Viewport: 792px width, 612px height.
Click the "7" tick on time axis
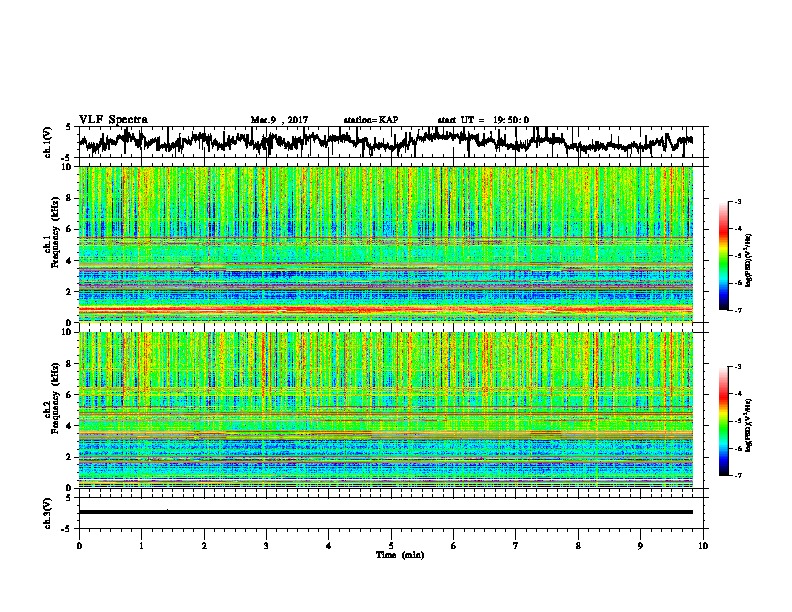tap(516, 546)
